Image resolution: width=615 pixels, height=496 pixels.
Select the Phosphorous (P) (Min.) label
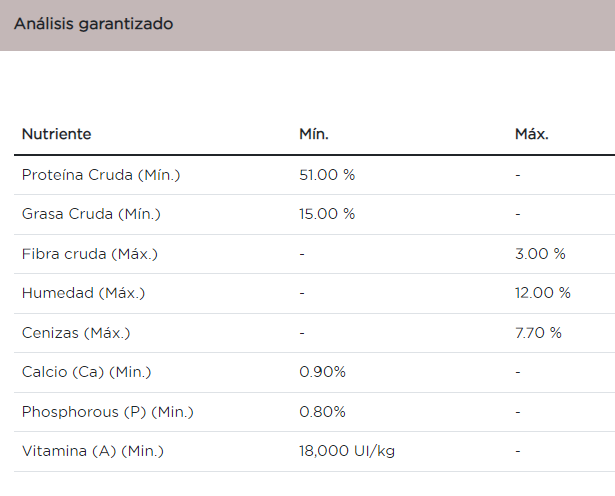point(107,412)
